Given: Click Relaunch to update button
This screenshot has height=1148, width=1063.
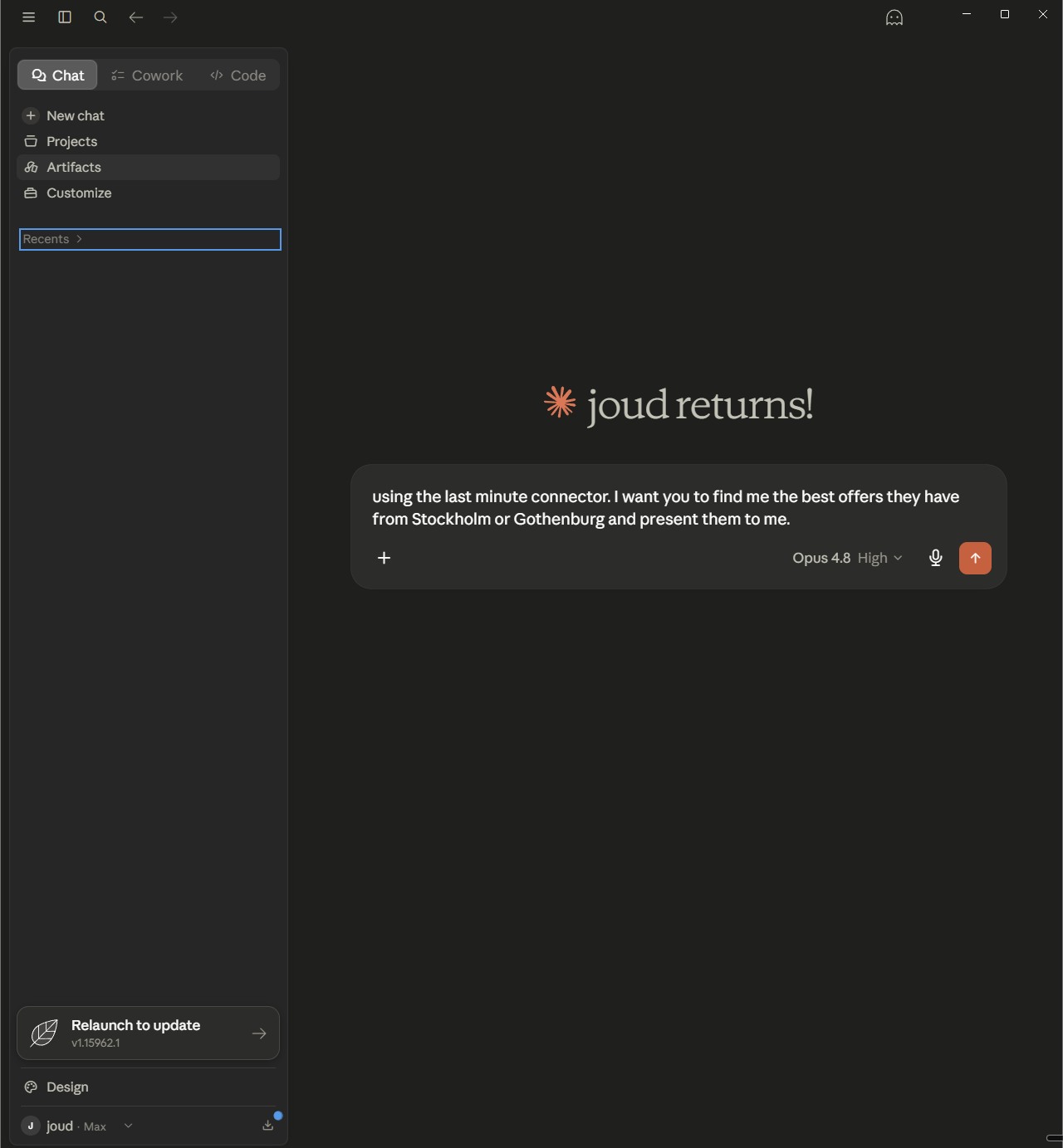Looking at the screenshot, I should pos(148,1033).
